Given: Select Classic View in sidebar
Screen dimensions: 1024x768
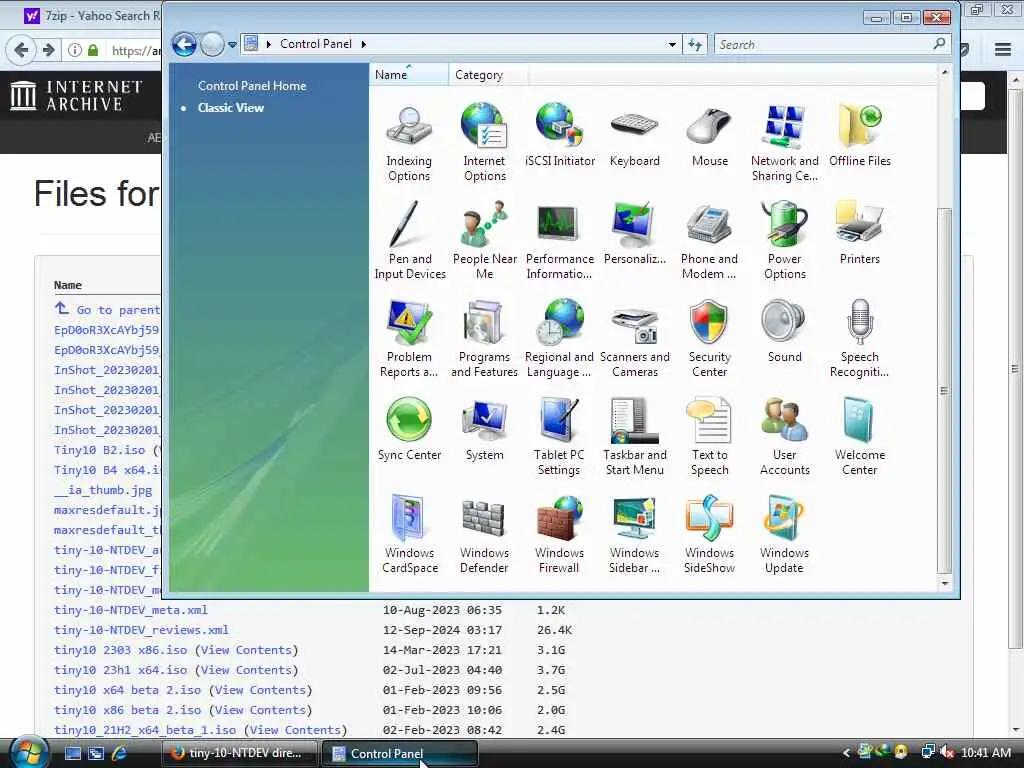Looking at the screenshot, I should coord(231,108).
